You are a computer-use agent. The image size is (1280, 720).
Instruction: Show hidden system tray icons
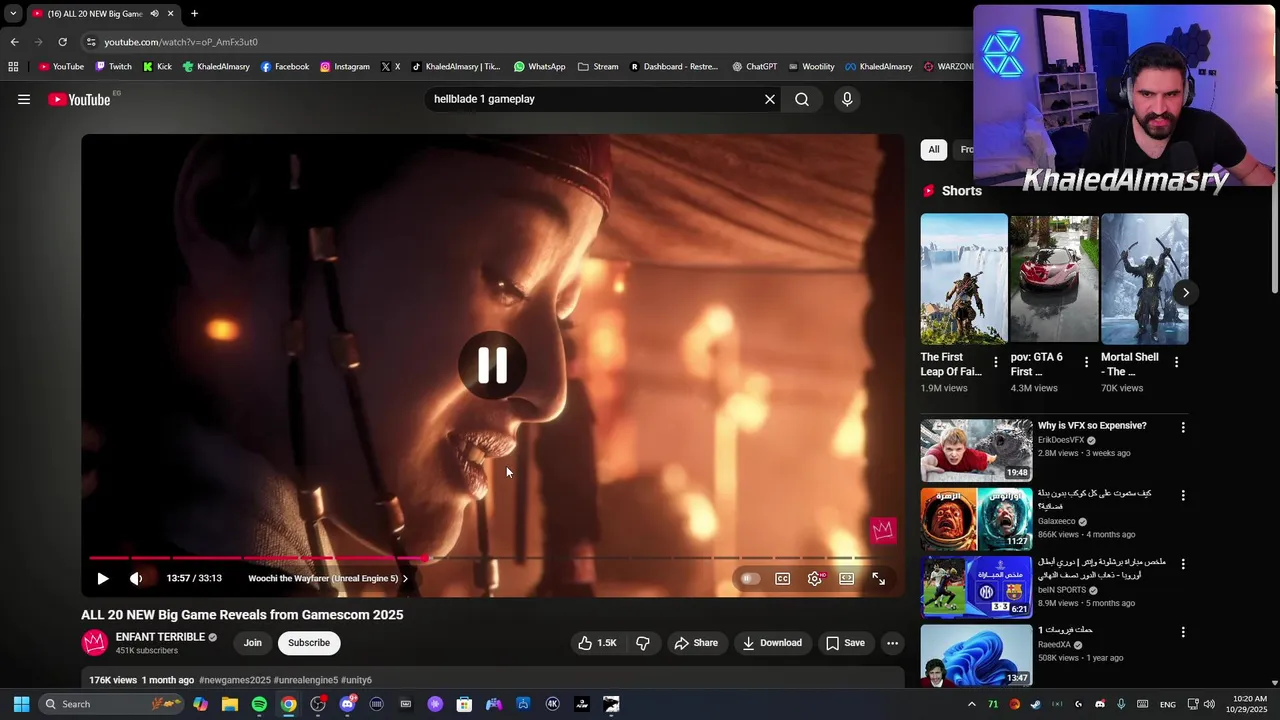click(x=971, y=704)
